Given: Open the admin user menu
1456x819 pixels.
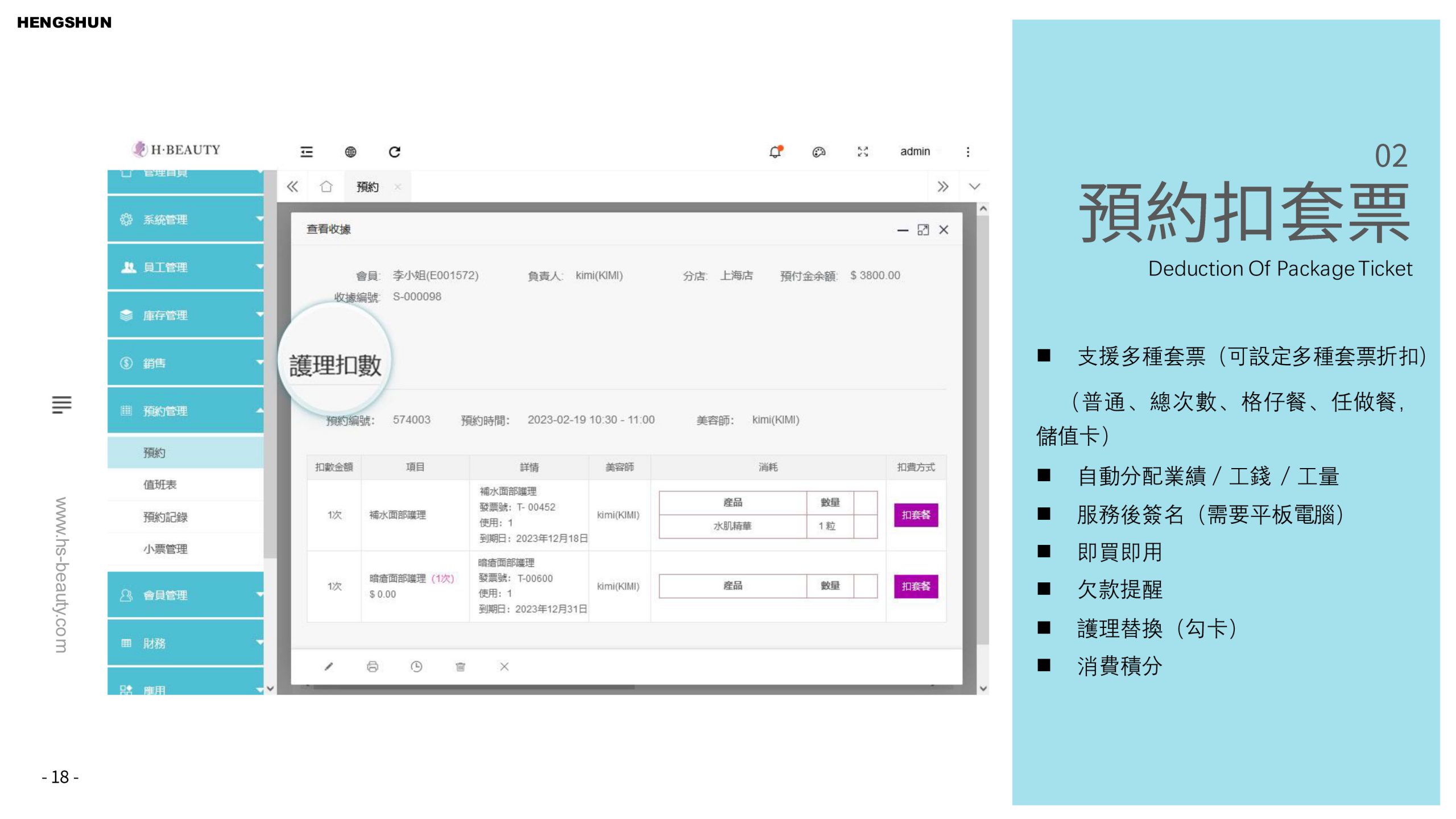Looking at the screenshot, I should pos(915,151).
